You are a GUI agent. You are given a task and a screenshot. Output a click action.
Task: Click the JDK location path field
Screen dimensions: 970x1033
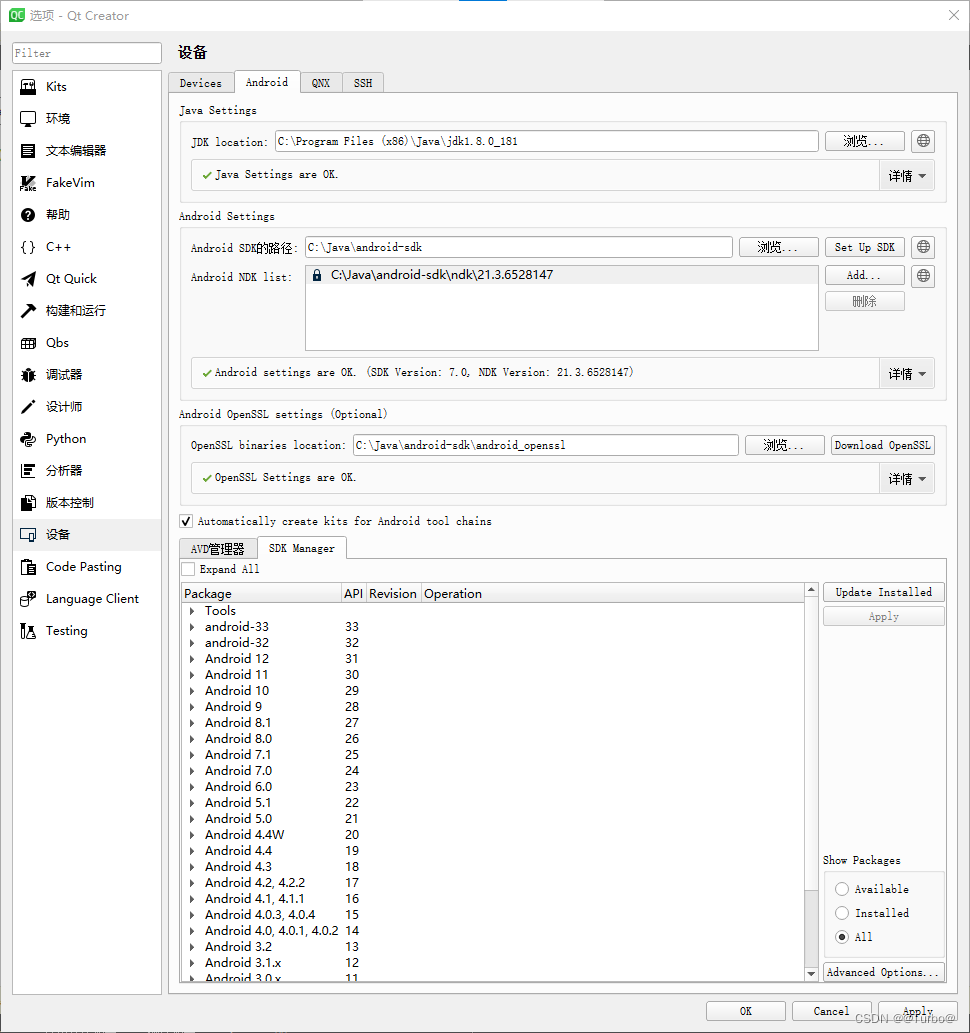(x=546, y=141)
